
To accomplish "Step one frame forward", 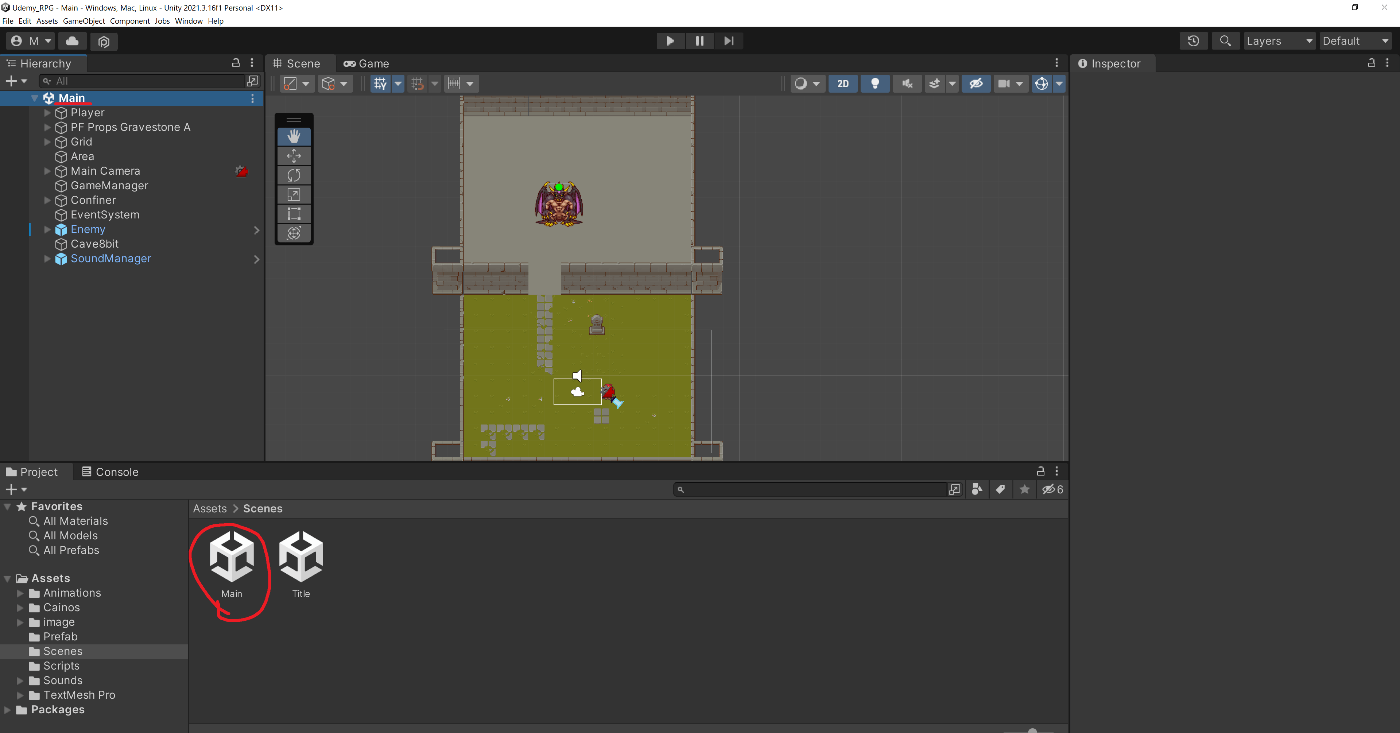I will [729, 41].
